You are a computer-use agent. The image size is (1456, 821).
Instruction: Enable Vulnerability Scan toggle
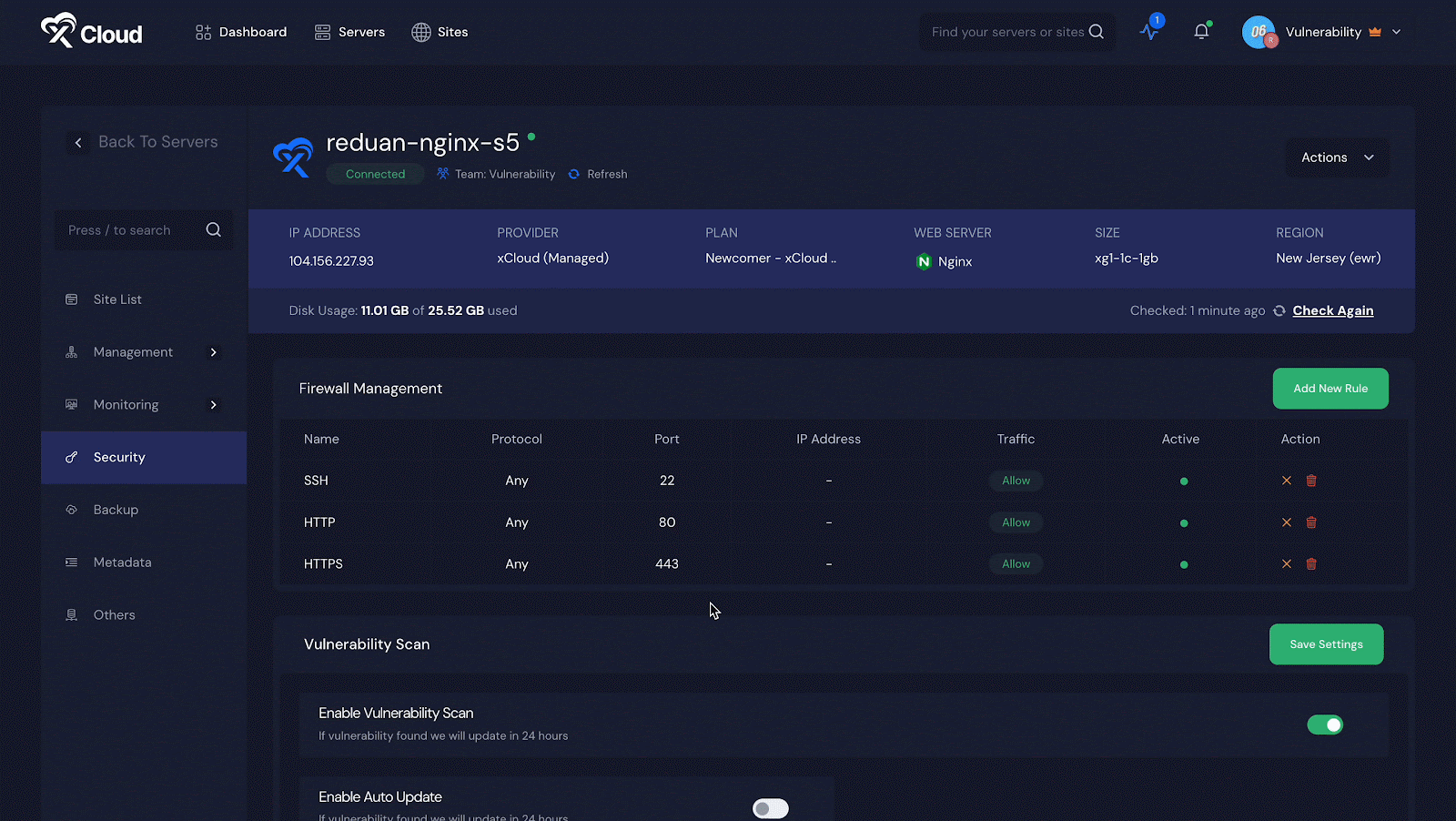[1325, 725]
